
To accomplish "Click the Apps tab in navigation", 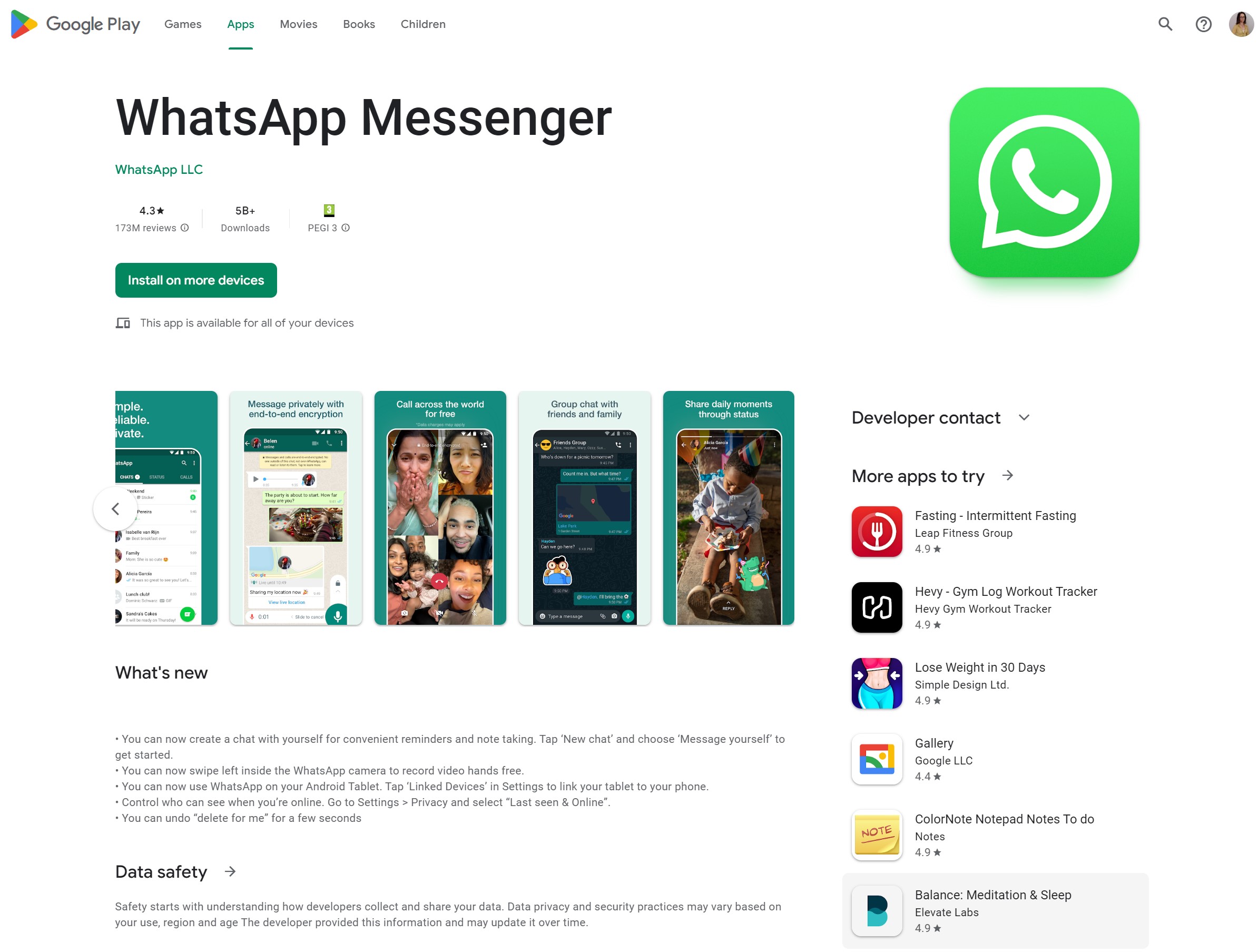I will pyautogui.click(x=240, y=24).
